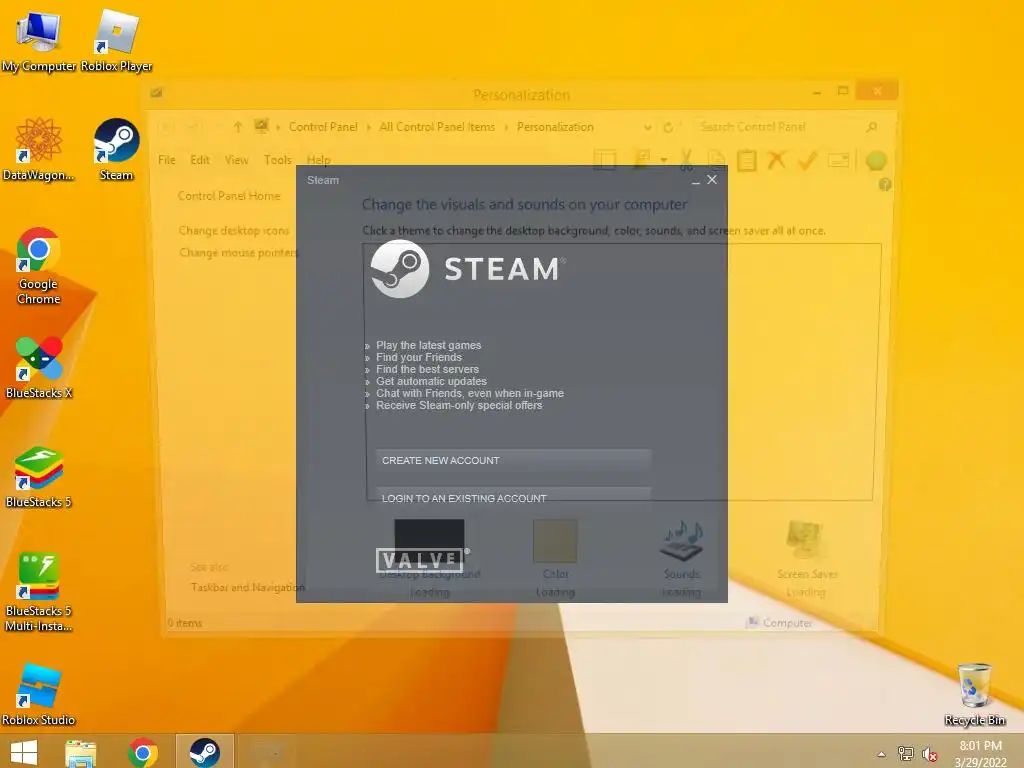Image resolution: width=1024 pixels, height=768 pixels.
Task: Click LOGIN TO AN EXISTING ACCOUNT in Steam
Action: click(x=513, y=498)
